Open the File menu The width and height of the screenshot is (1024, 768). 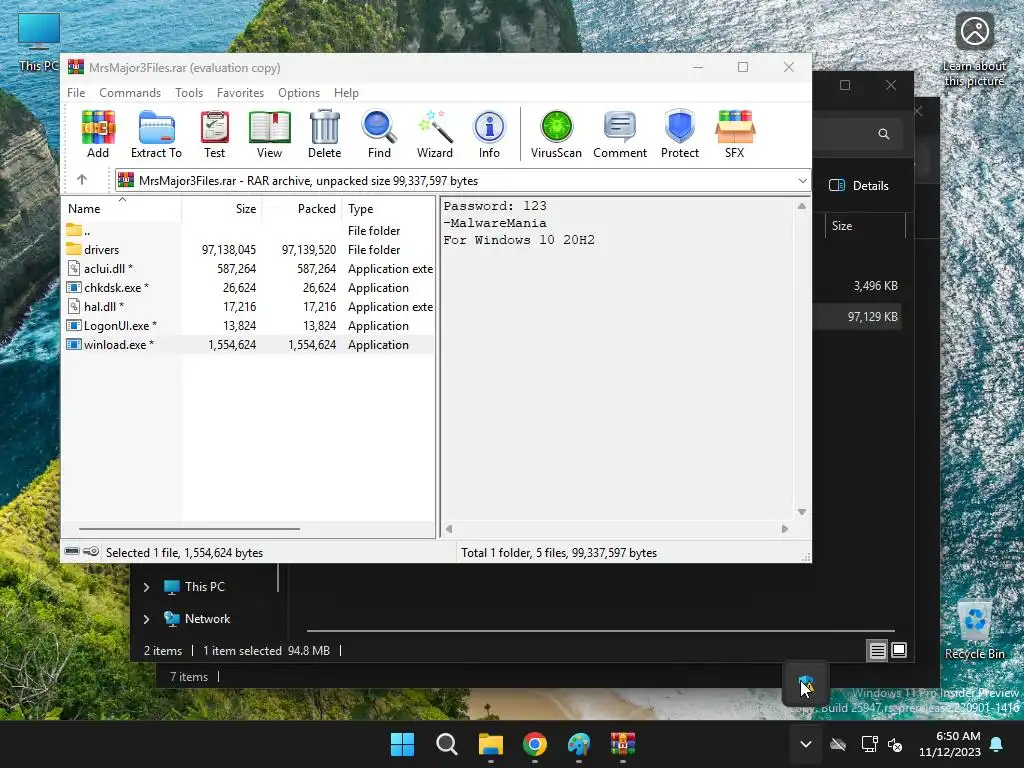pos(76,93)
